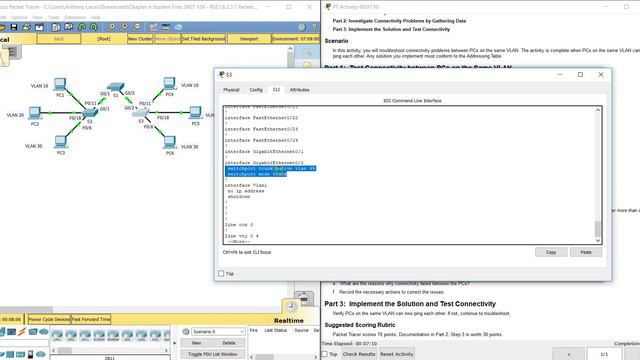Click PC1 in the network topology
Screen dimensions: 640x360
60,84
